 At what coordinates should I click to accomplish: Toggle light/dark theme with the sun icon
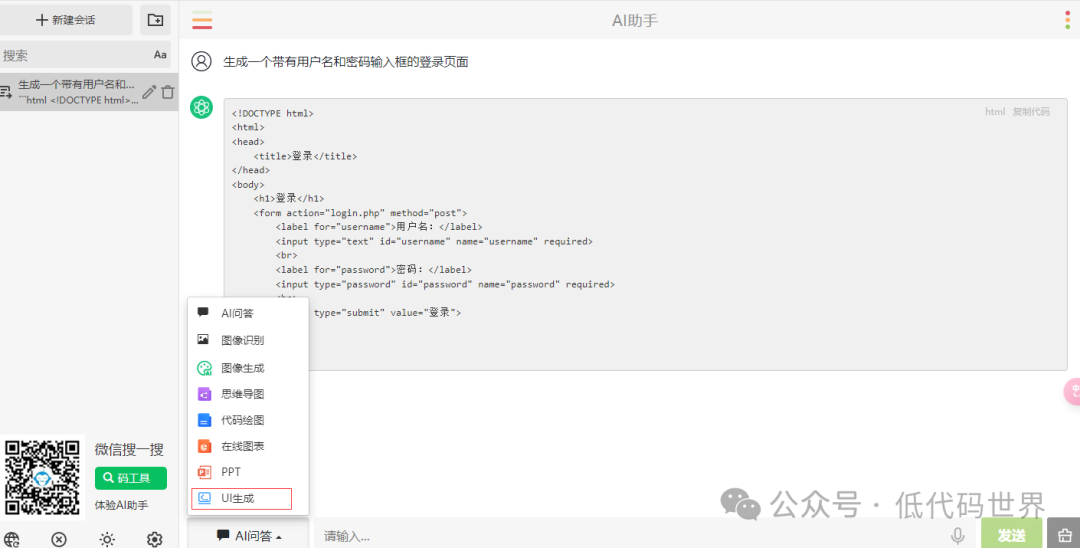(x=107, y=539)
